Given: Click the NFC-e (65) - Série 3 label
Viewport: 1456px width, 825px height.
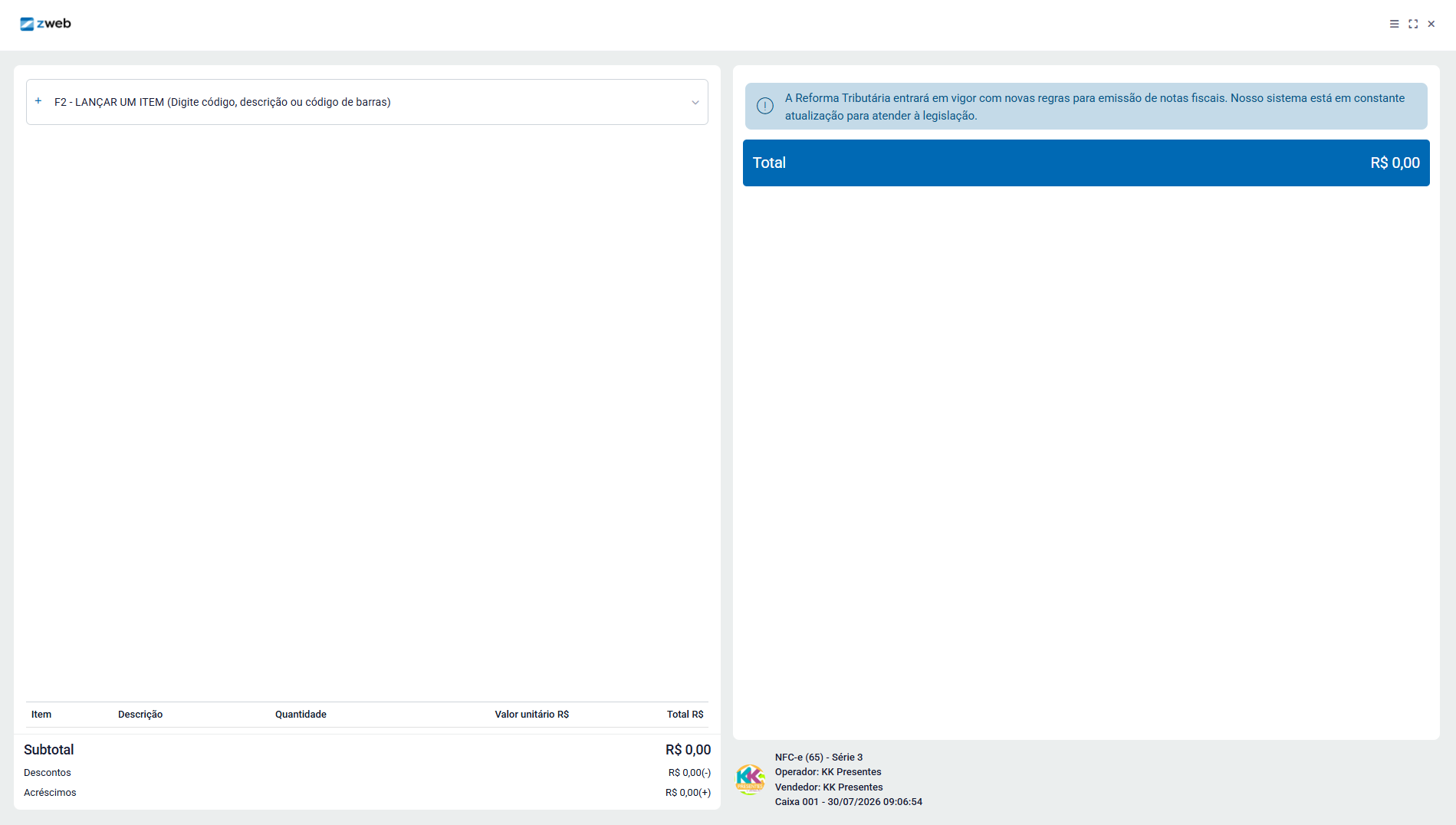Looking at the screenshot, I should [x=819, y=758].
